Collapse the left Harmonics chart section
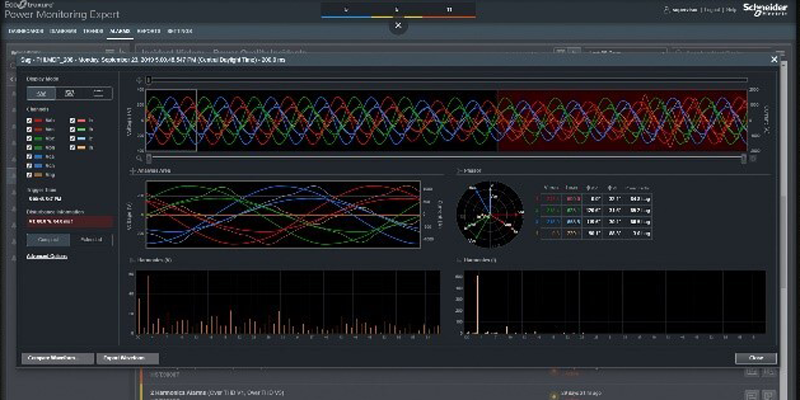 tap(134, 261)
